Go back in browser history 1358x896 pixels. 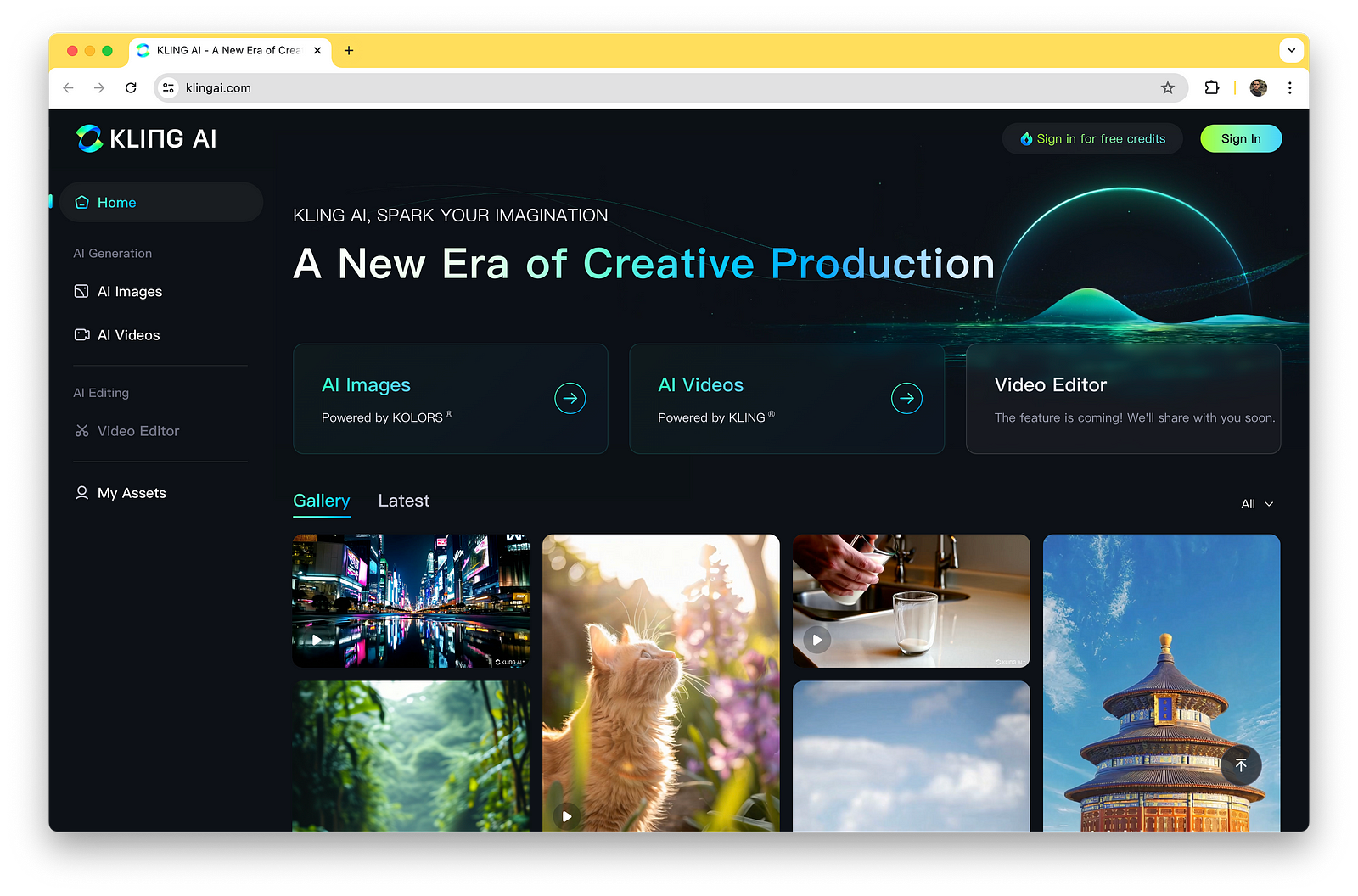[69, 87]
